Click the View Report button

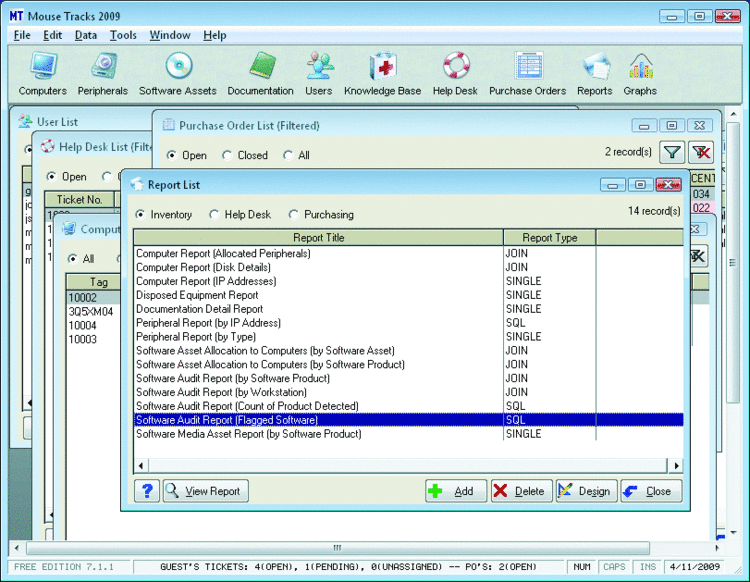(206, 491)
